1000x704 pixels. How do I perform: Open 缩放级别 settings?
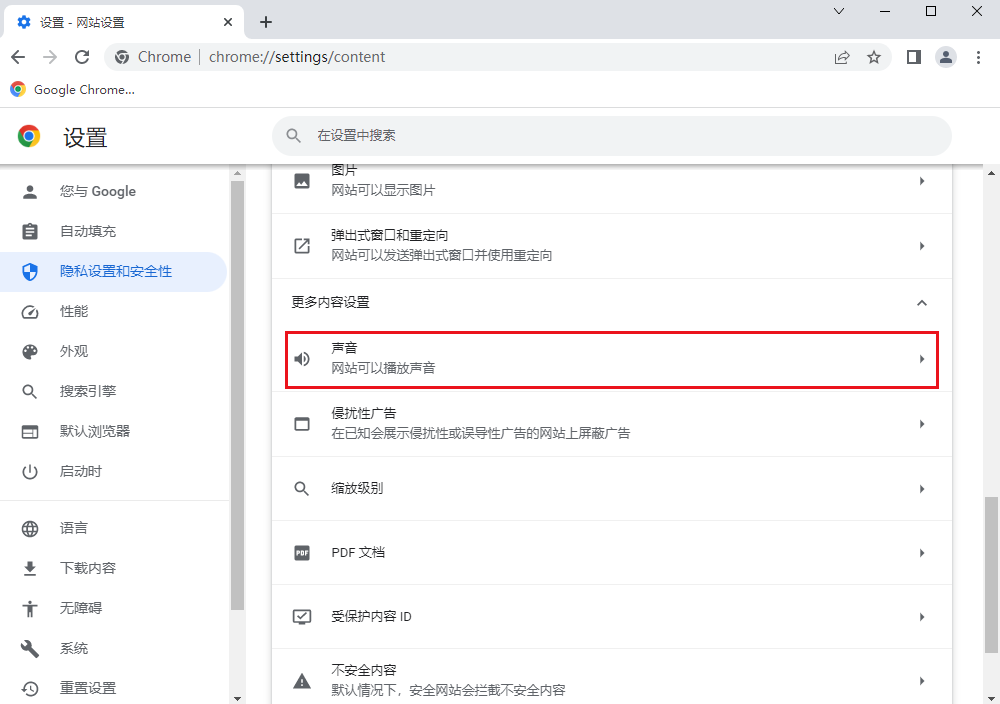coord(612,489)
